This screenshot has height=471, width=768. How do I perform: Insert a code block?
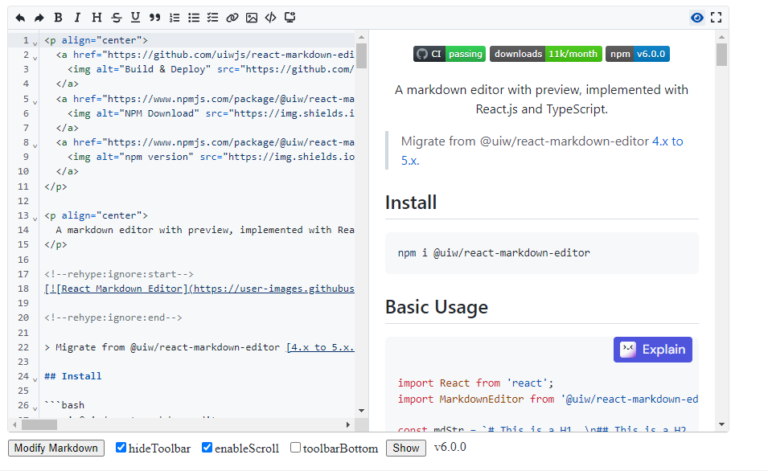[x=271, y=18]
